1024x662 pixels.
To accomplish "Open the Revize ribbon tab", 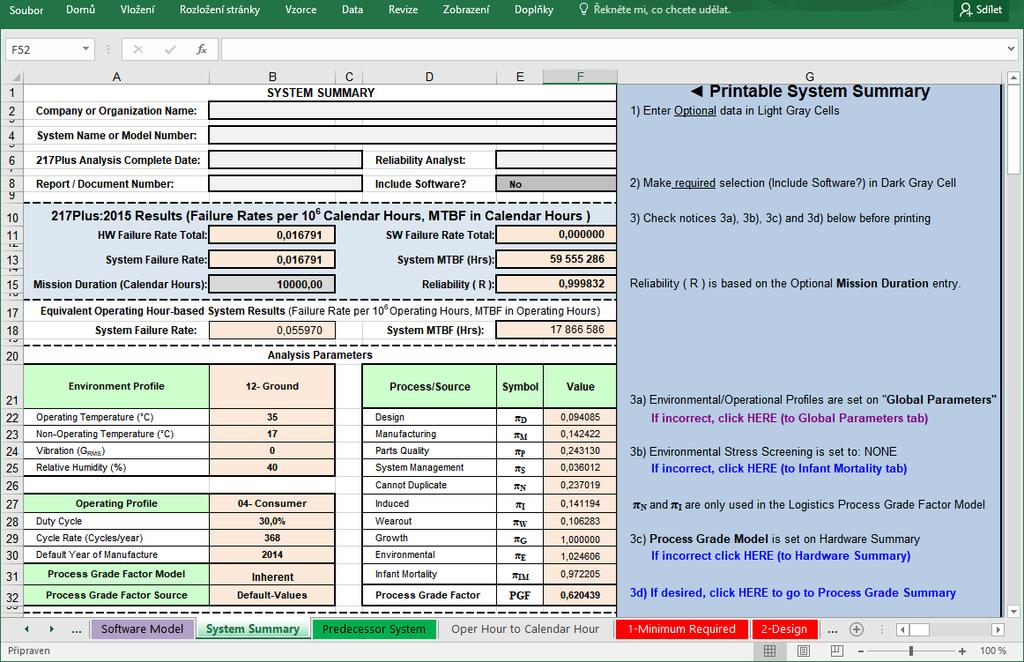I will tap(403, 10).
